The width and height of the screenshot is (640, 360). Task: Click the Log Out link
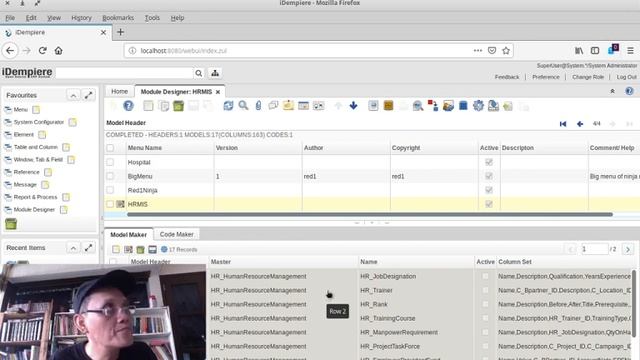(x=626, y=77)
